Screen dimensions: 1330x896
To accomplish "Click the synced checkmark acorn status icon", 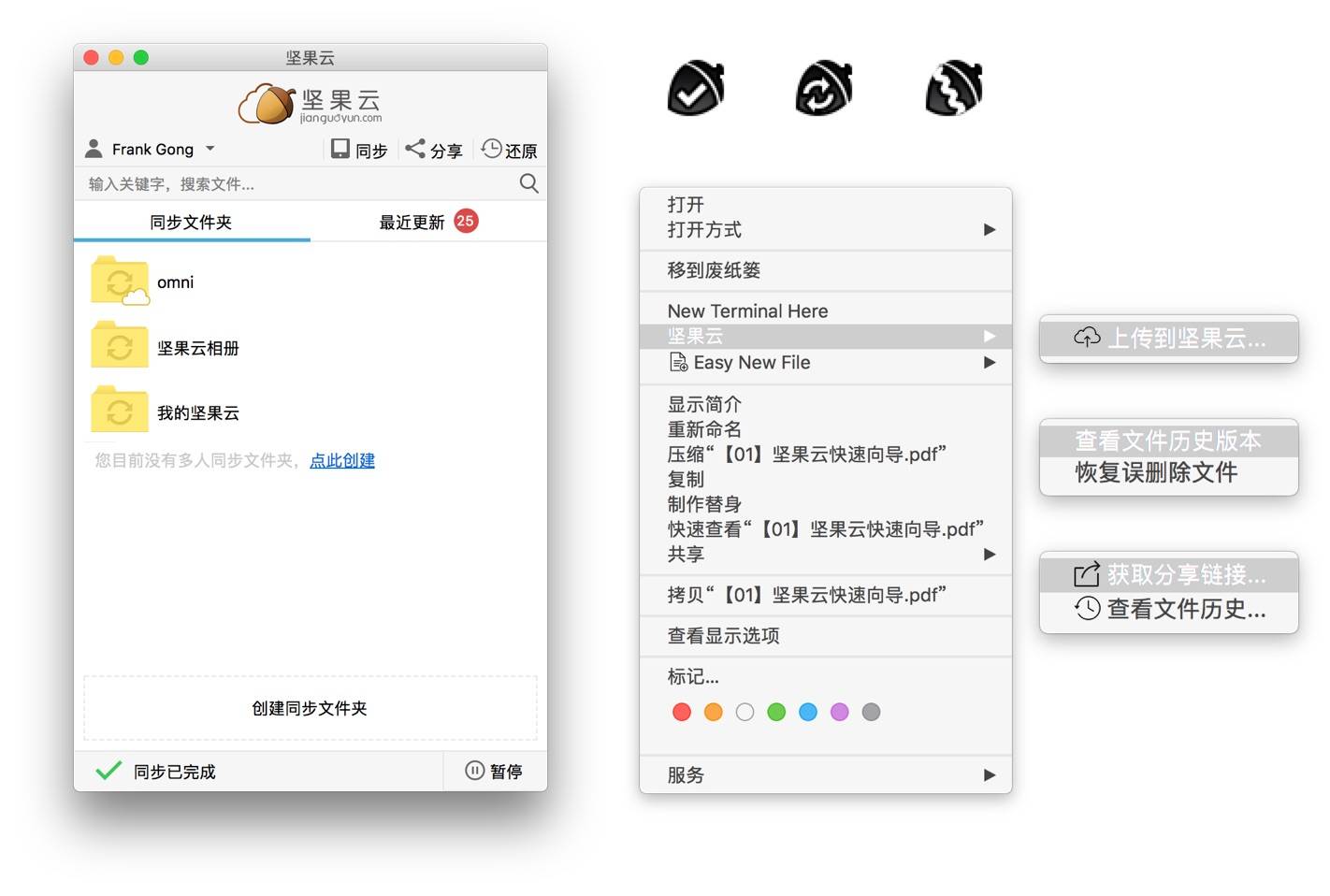I will [696, 89].
